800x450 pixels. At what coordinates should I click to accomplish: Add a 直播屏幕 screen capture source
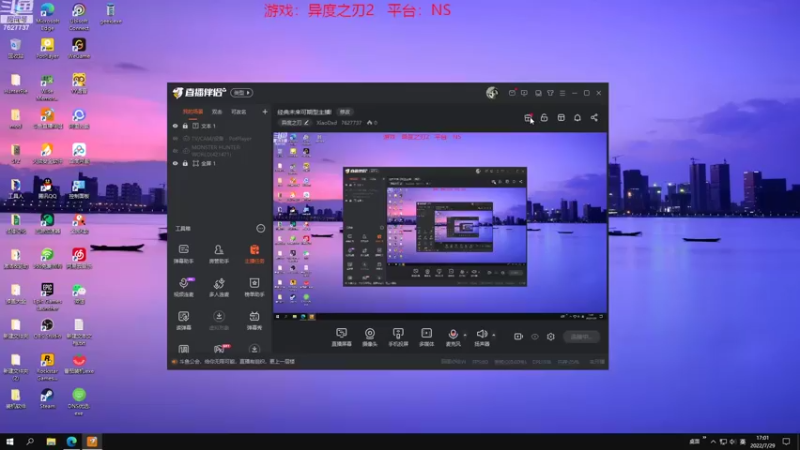(341, 337)
